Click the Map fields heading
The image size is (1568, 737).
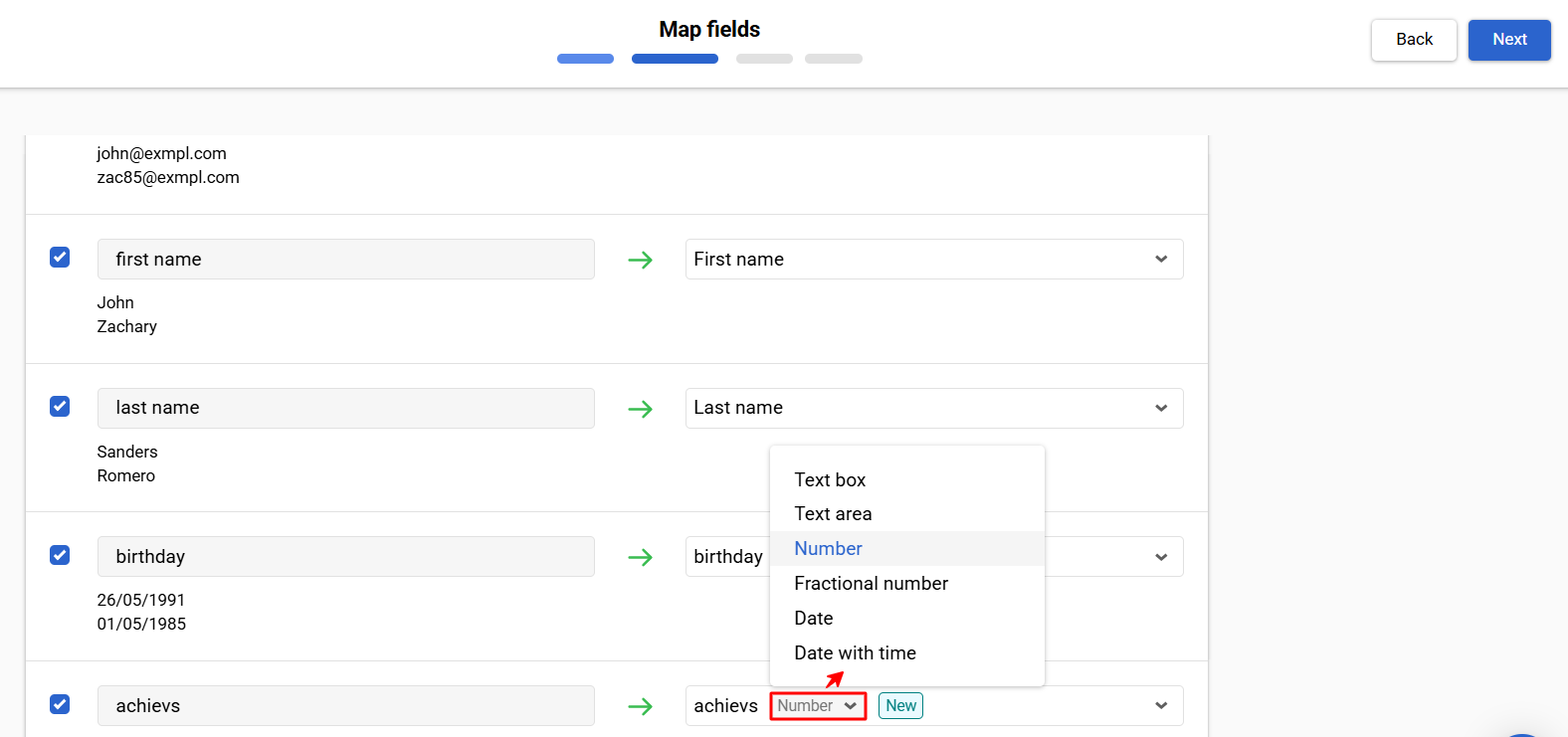[709, 30]
